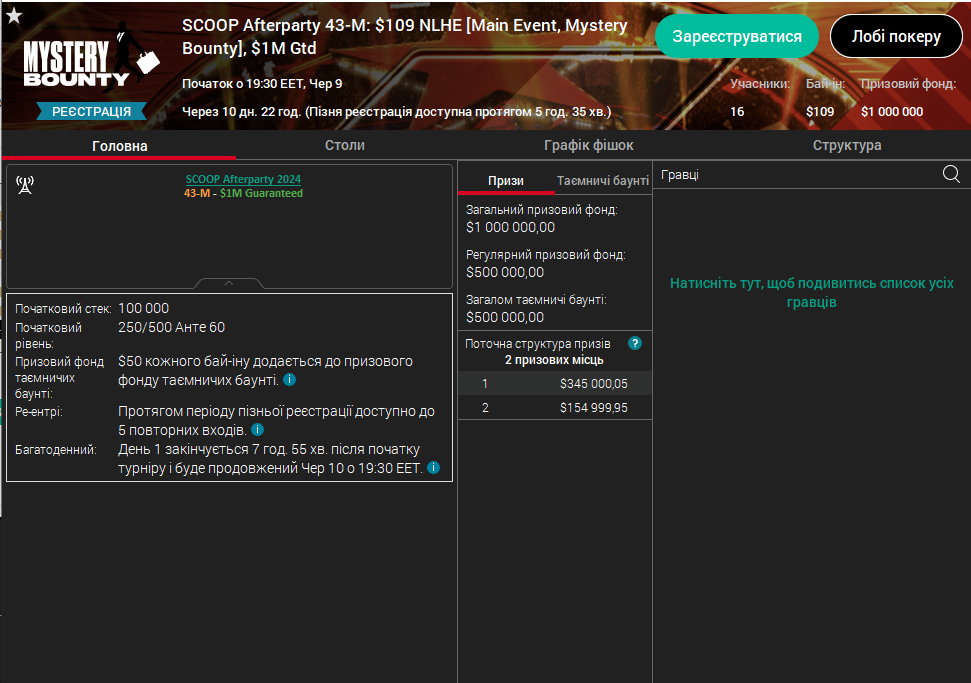971x683 pixels.
Task: Click the 2 призових місць label
Action: (554, 360)
